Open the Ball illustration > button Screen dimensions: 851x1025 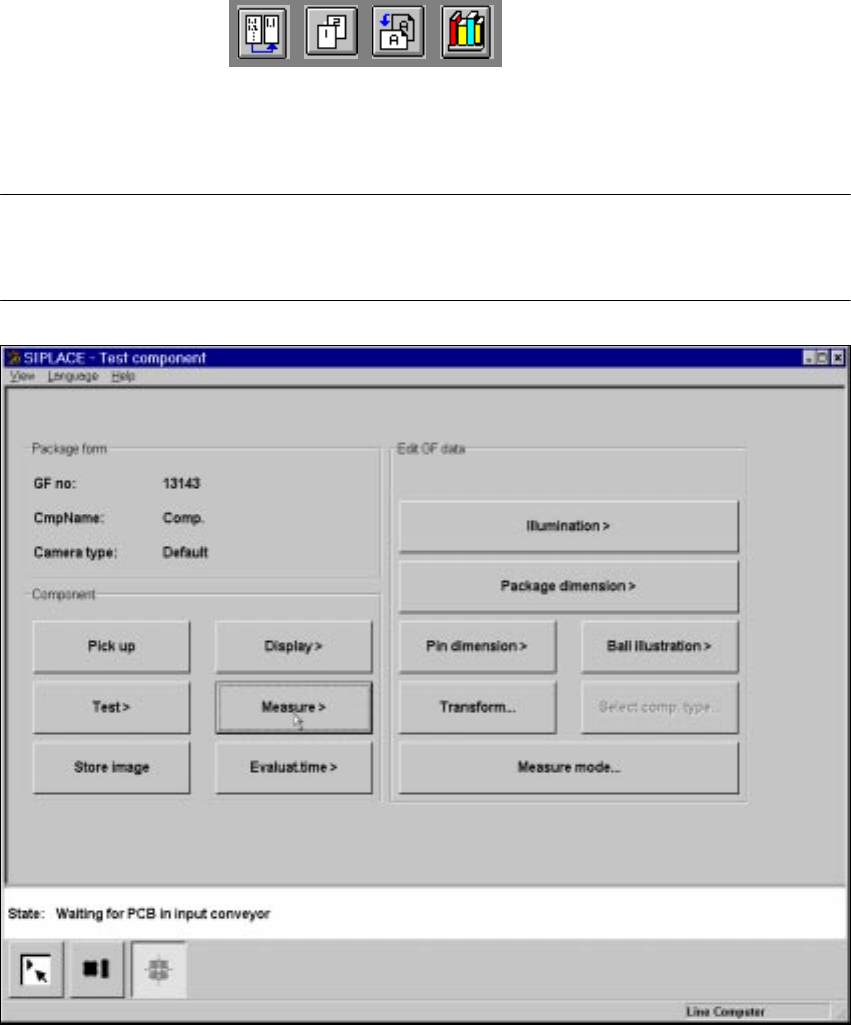coord(659,647)
